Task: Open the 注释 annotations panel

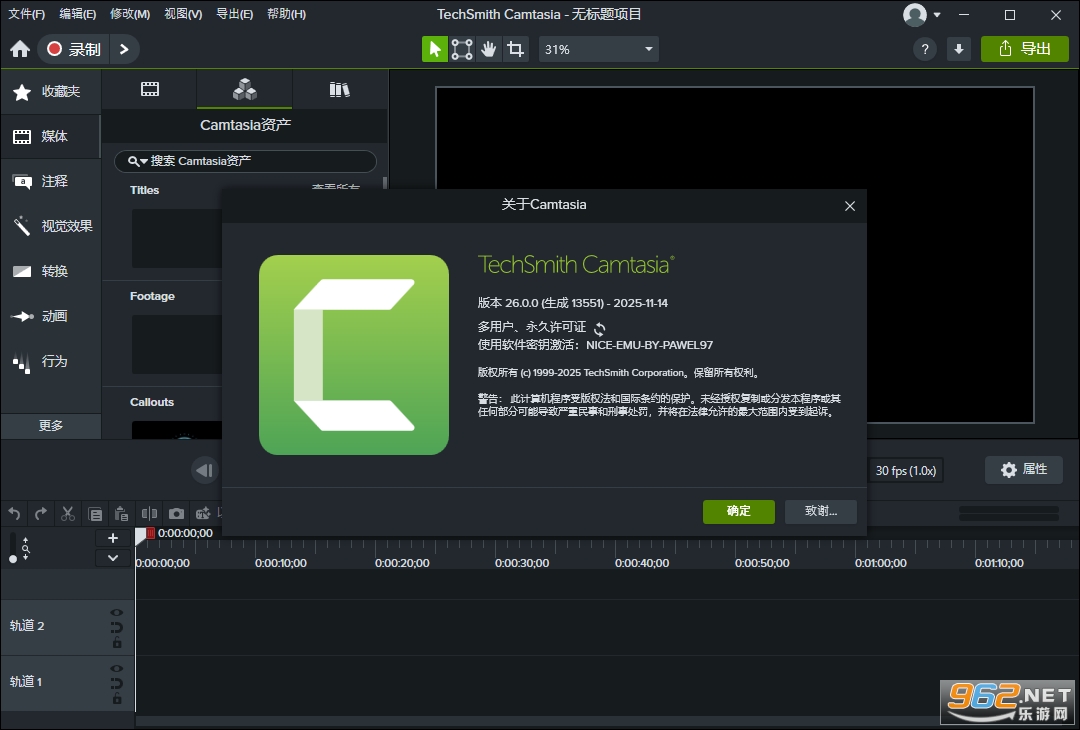Action: 51,181
